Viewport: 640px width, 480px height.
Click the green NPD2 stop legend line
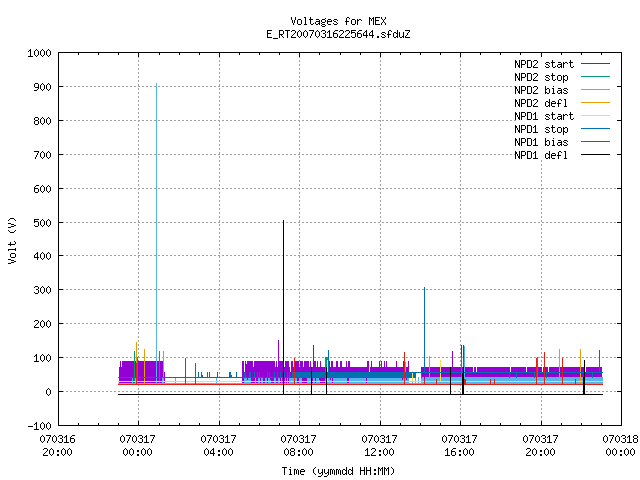coord(595,76)
